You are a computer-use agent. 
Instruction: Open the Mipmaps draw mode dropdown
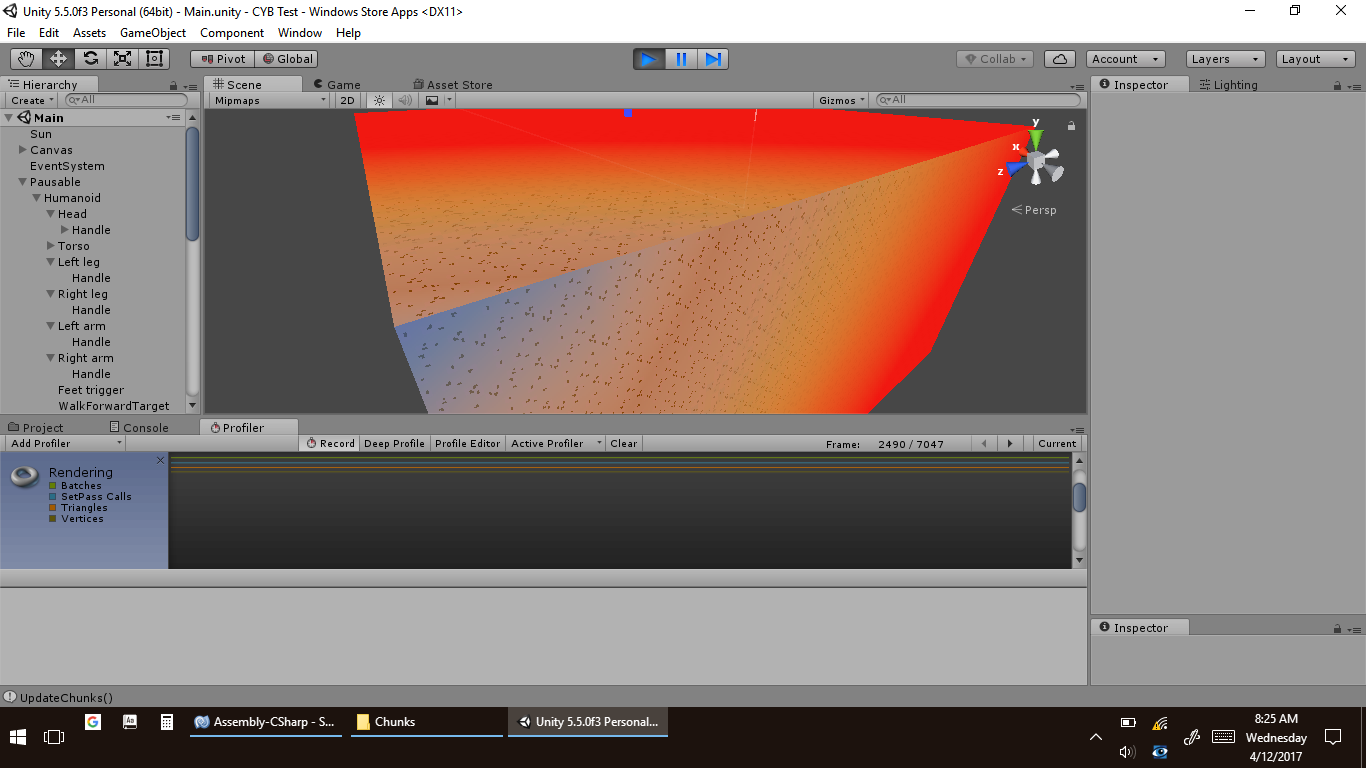pyautogui.click(x=269, y=100)
